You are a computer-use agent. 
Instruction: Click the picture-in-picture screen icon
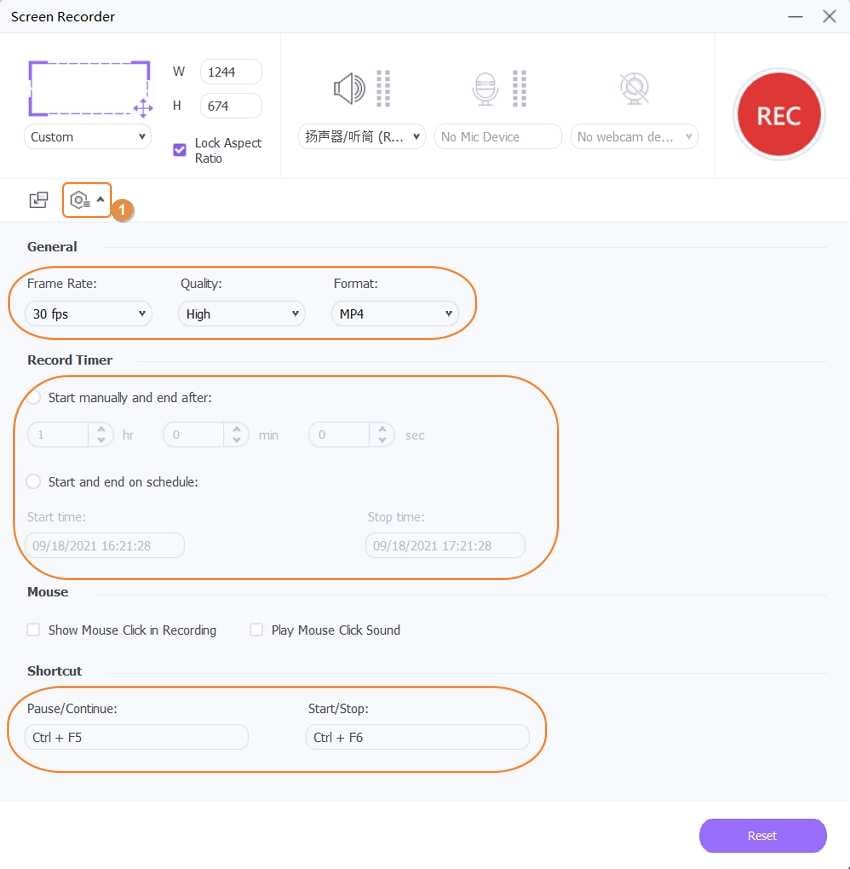39,200
